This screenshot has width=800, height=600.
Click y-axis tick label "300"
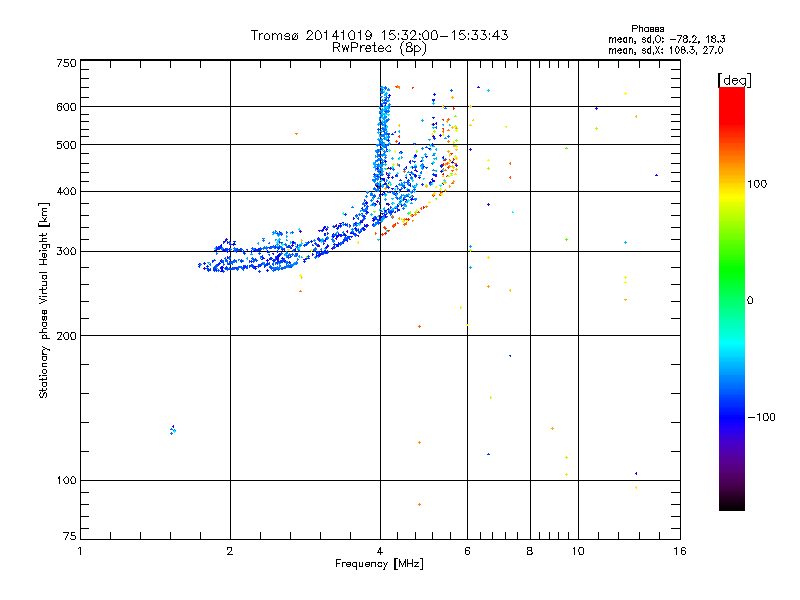(x=67, y=251)
